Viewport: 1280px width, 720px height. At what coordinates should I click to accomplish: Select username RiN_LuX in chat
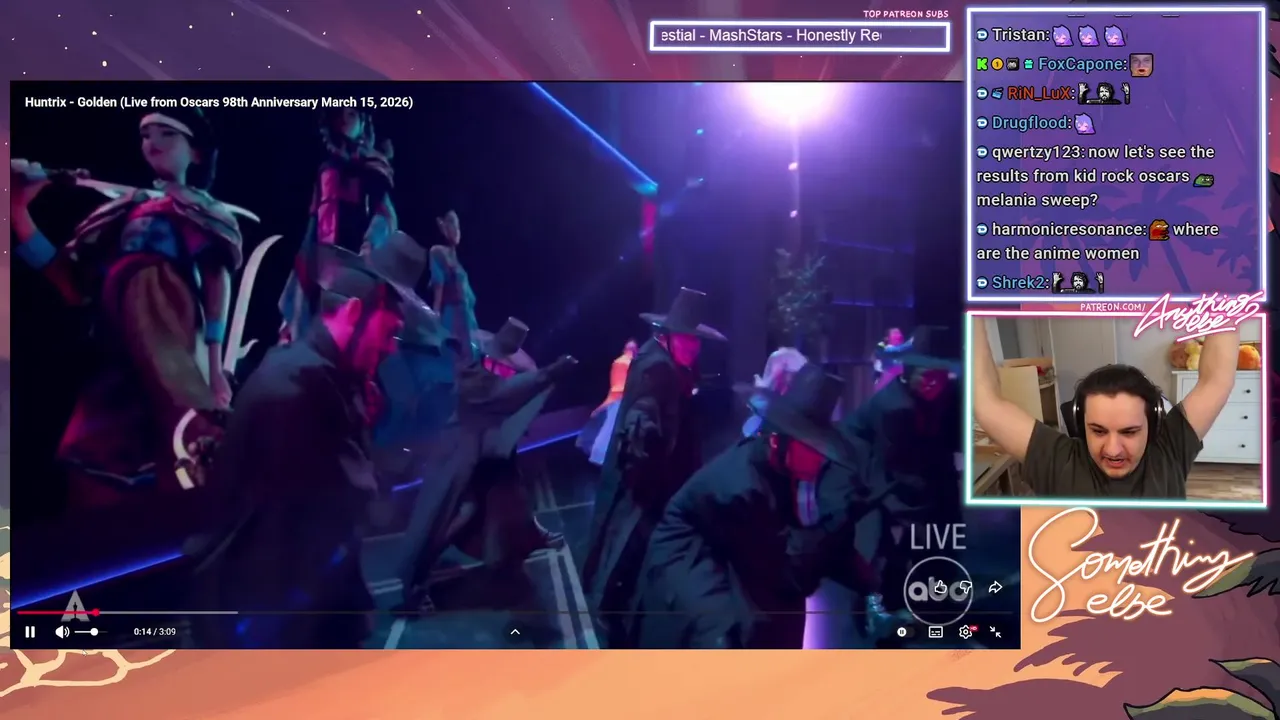pos(1040,93)
